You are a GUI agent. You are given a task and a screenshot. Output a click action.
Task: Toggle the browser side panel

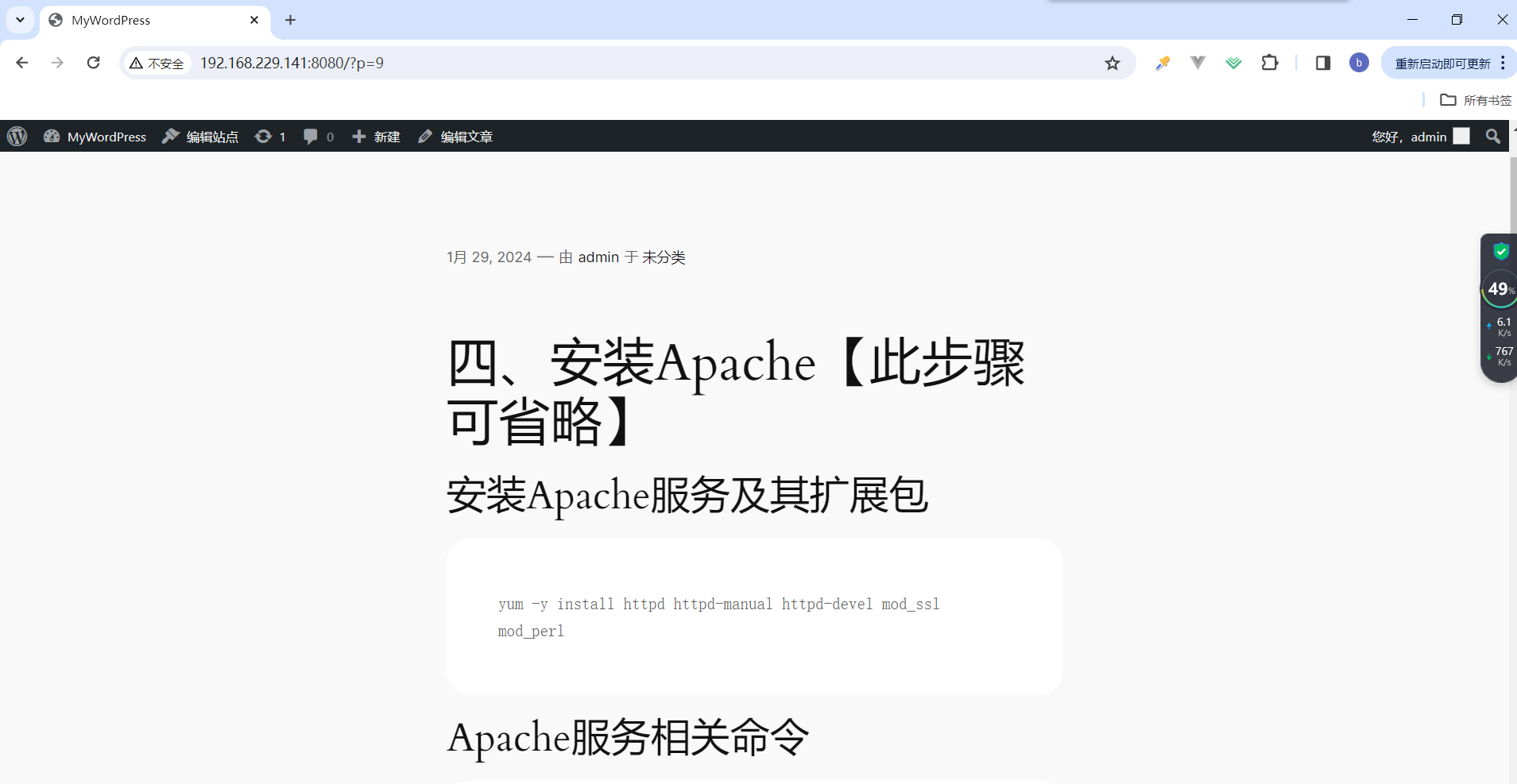click(1323, 63)
